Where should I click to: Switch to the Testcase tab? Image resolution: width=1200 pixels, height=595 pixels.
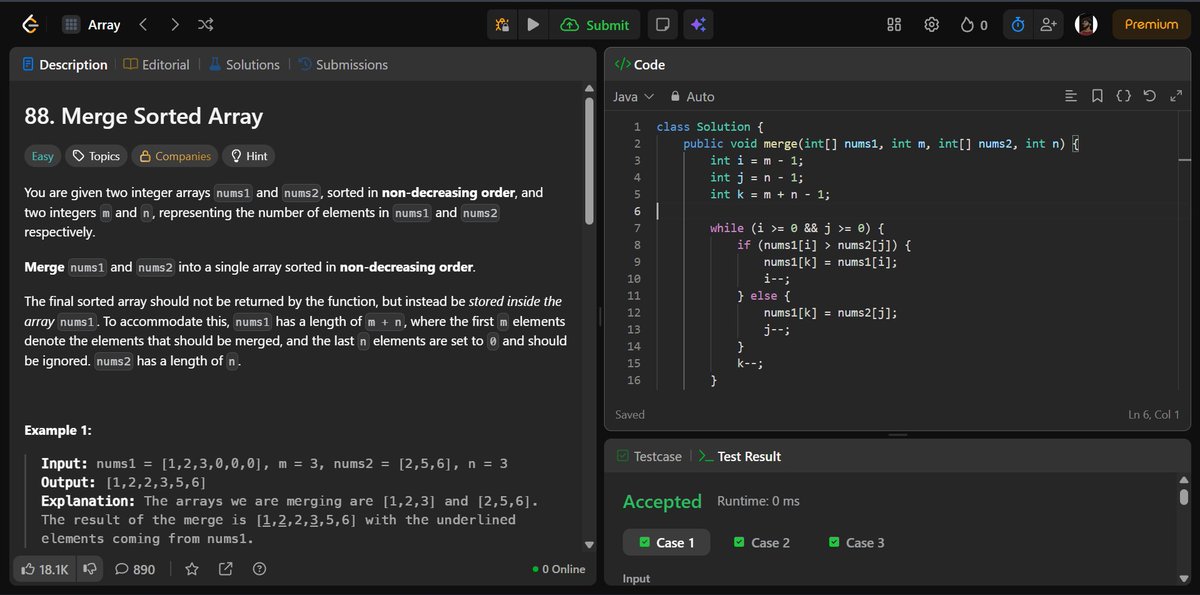pos(656,456)
